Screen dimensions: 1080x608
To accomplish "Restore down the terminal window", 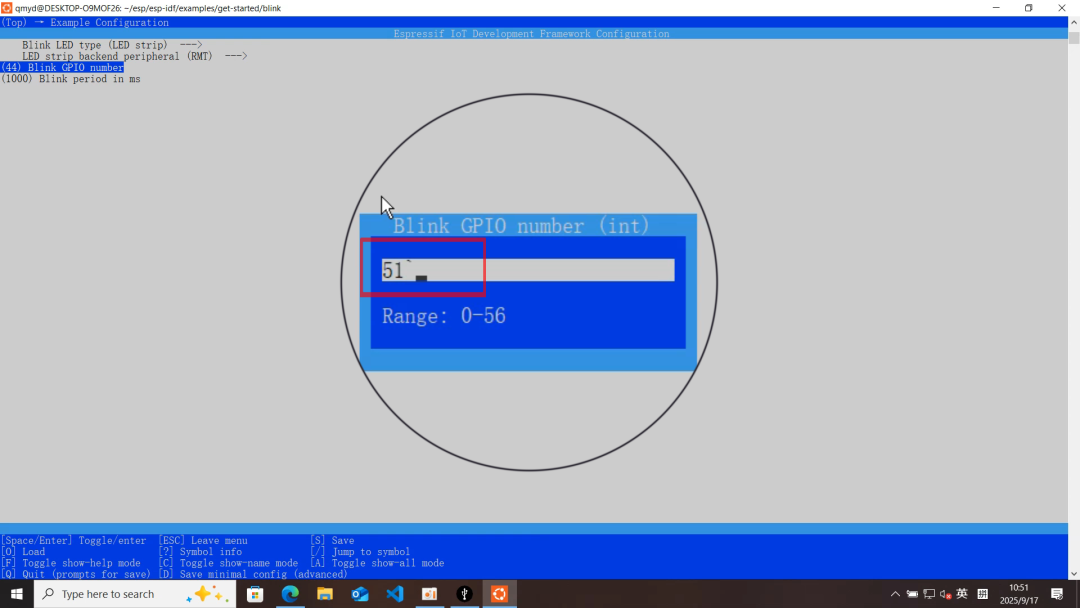I will [x=1028, y=8].
